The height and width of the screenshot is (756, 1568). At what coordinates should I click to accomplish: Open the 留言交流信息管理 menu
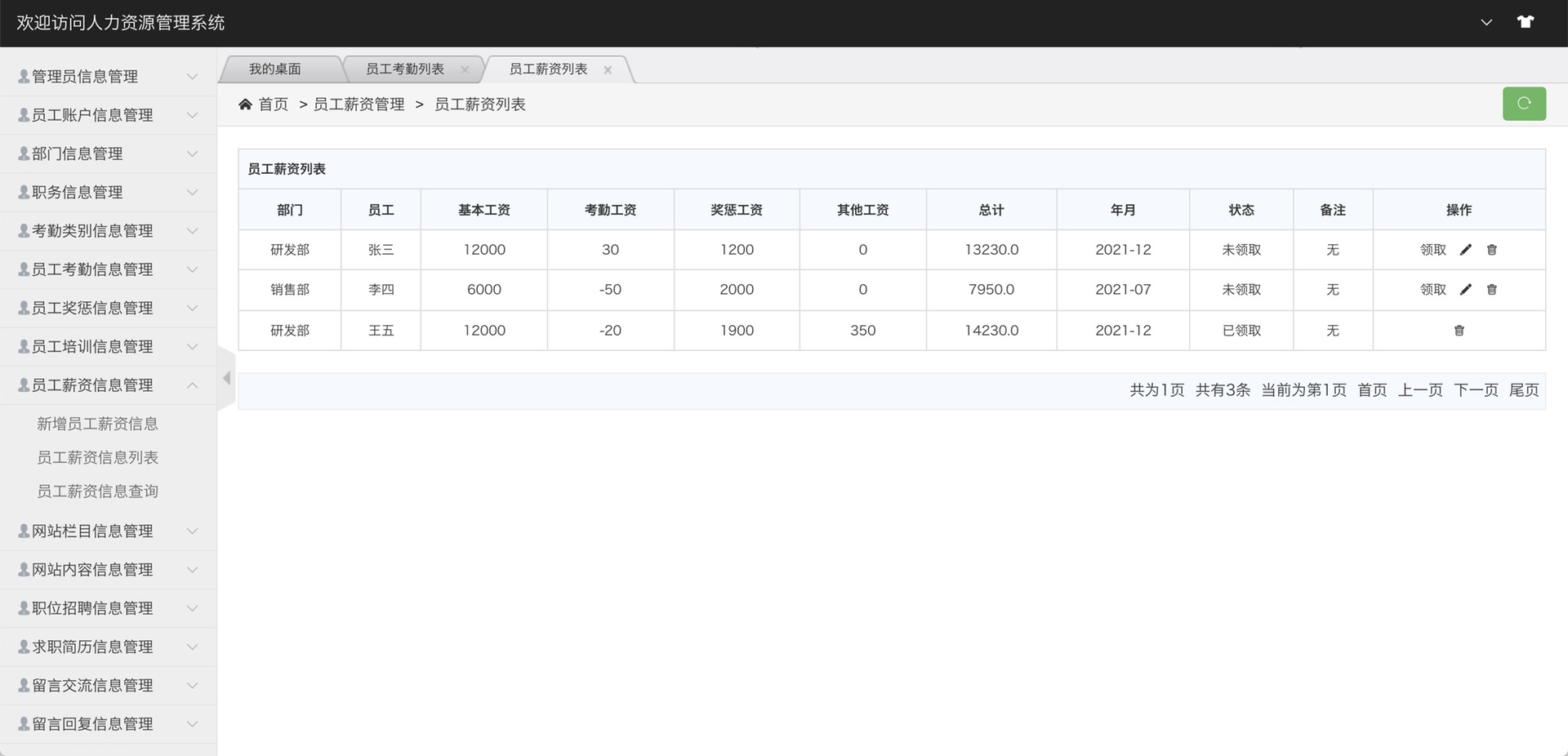(x=108, y=685)
